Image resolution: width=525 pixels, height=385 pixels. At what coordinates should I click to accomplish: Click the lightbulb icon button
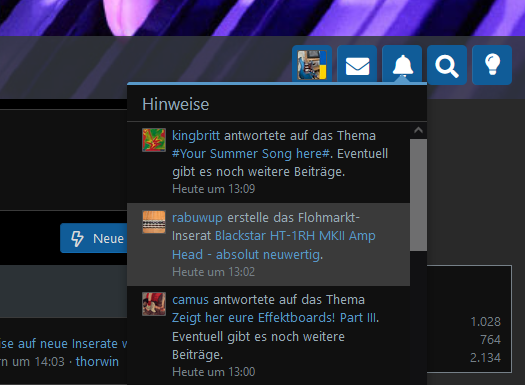click(x=492, y=65)
